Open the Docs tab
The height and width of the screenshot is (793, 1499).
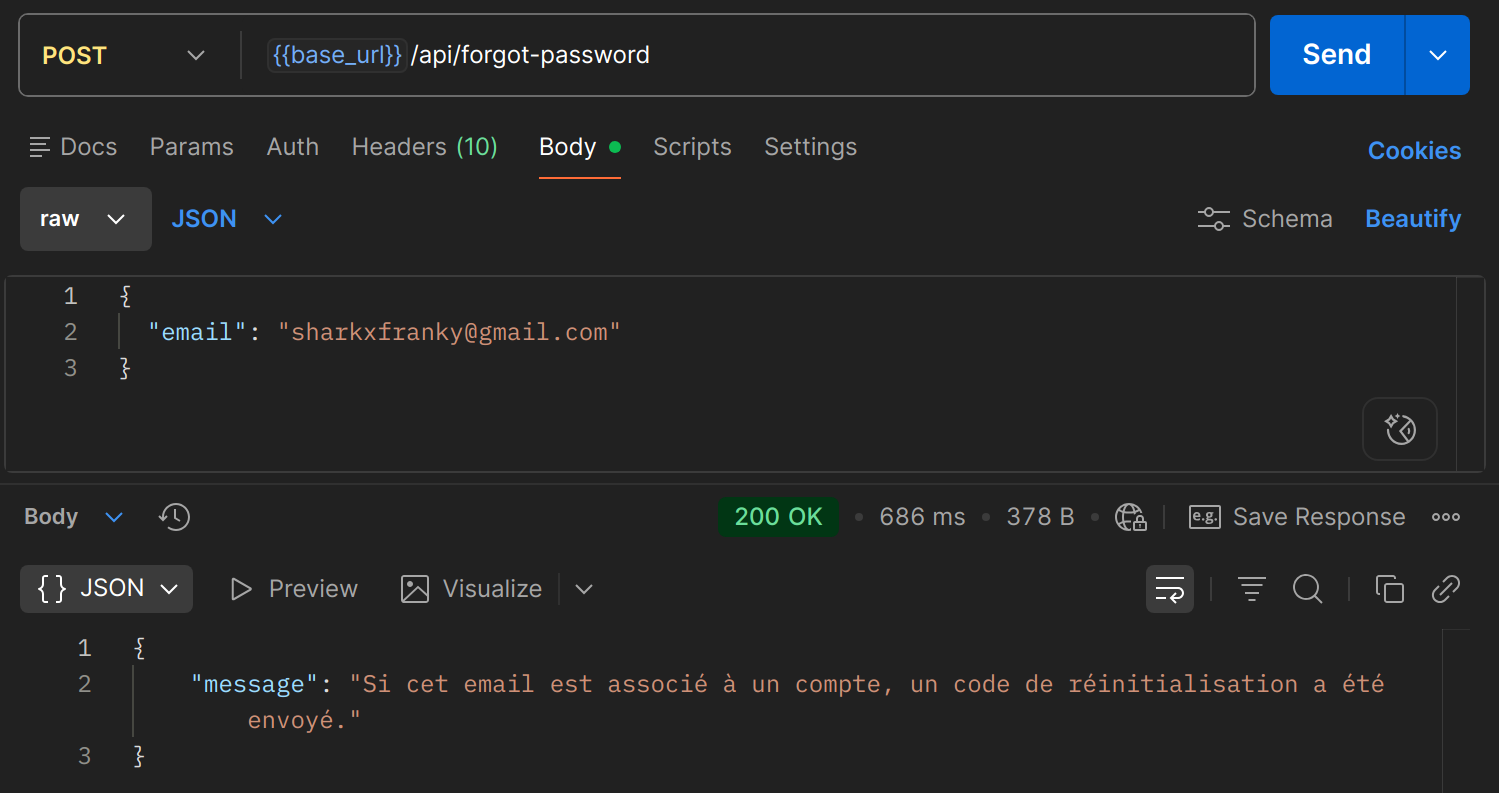point(73,147)
